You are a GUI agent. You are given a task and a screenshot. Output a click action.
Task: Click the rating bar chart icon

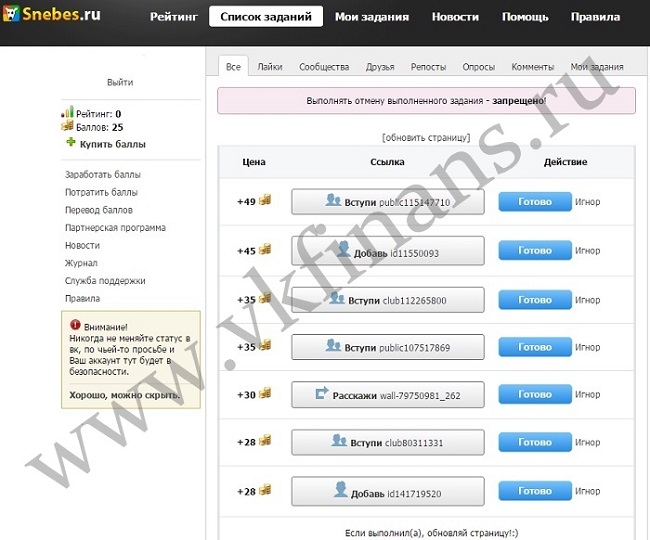coord(68,112)
